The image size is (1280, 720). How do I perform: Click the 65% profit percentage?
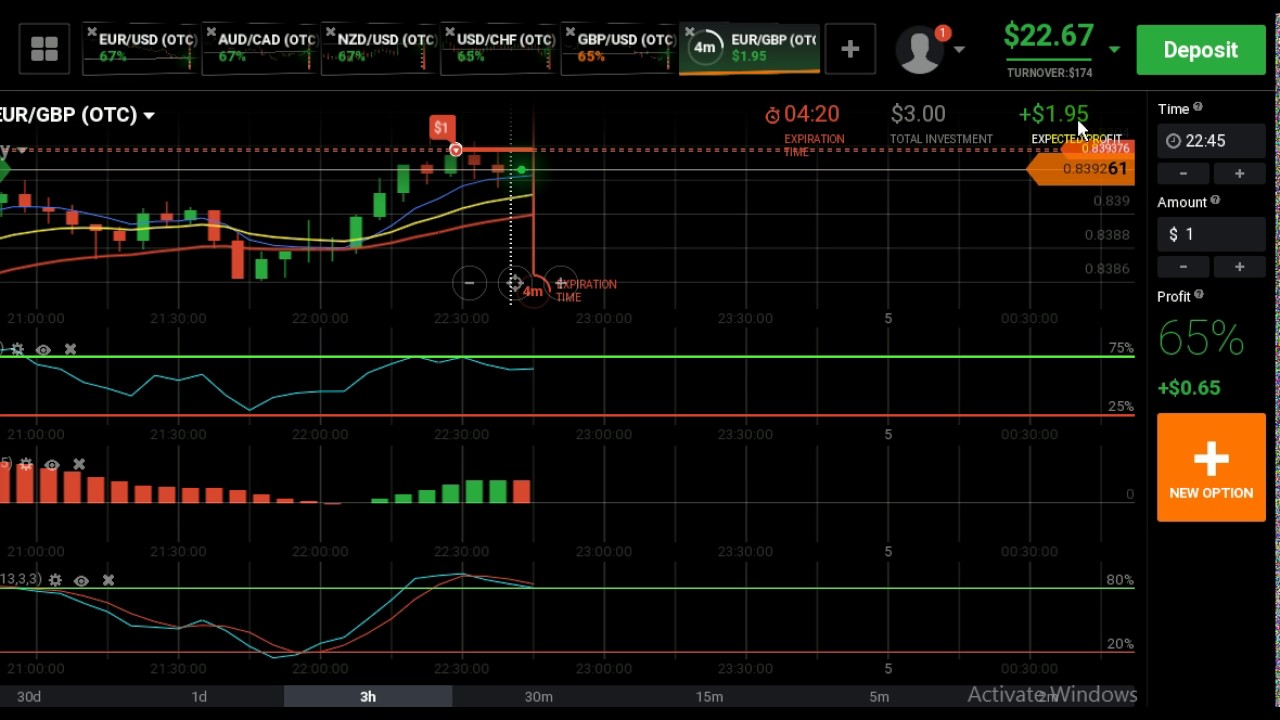click(1201, 340)
